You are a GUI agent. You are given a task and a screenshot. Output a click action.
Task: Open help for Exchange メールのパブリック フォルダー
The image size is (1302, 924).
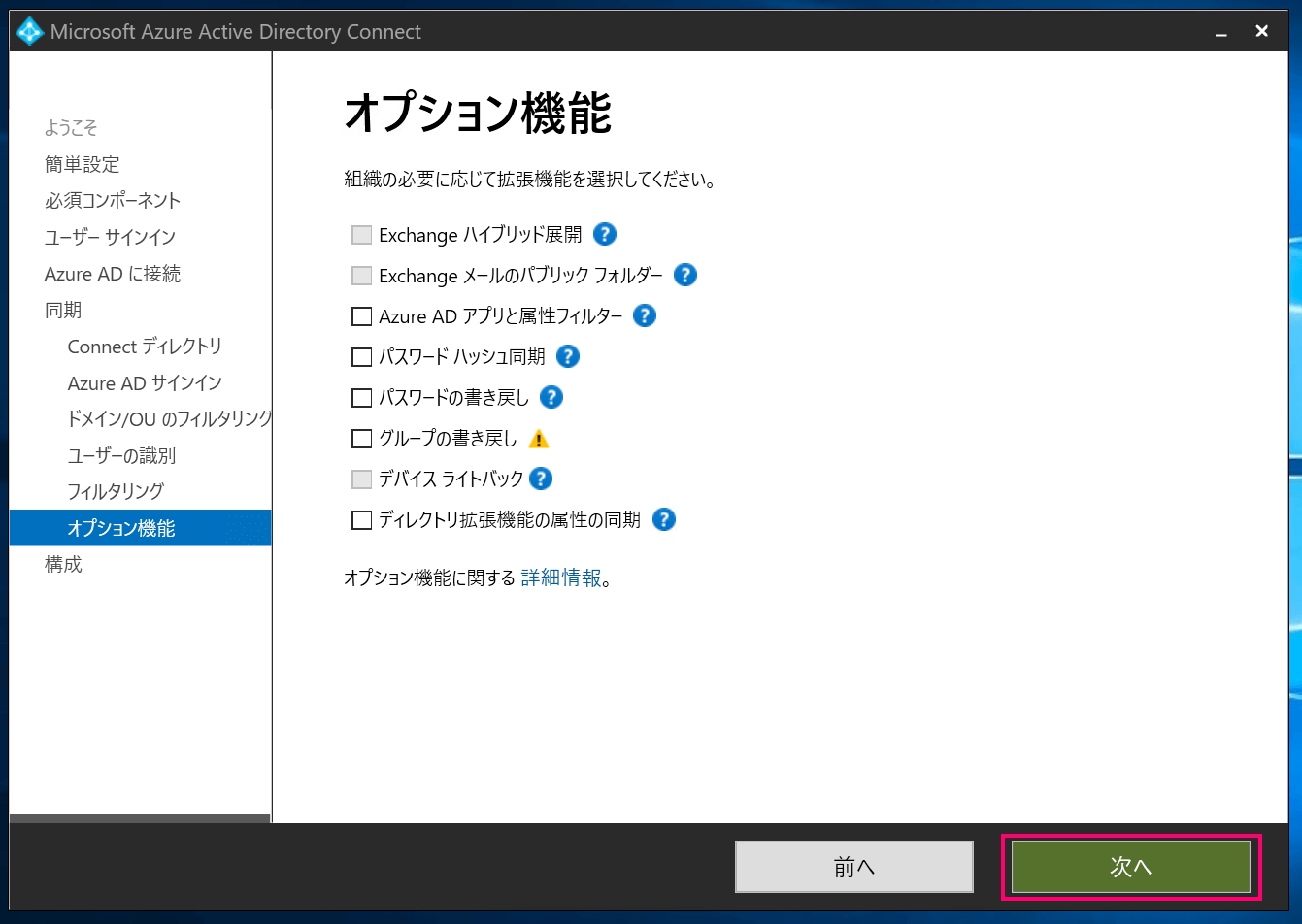pos(685,275)
